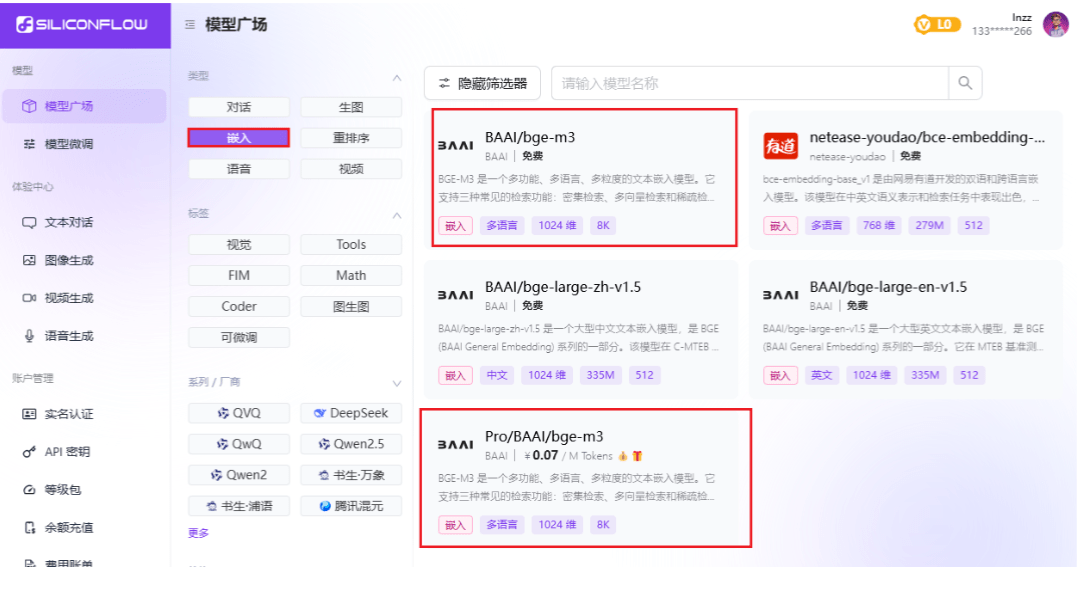Enable the 对话 type filter

point(238,107)
